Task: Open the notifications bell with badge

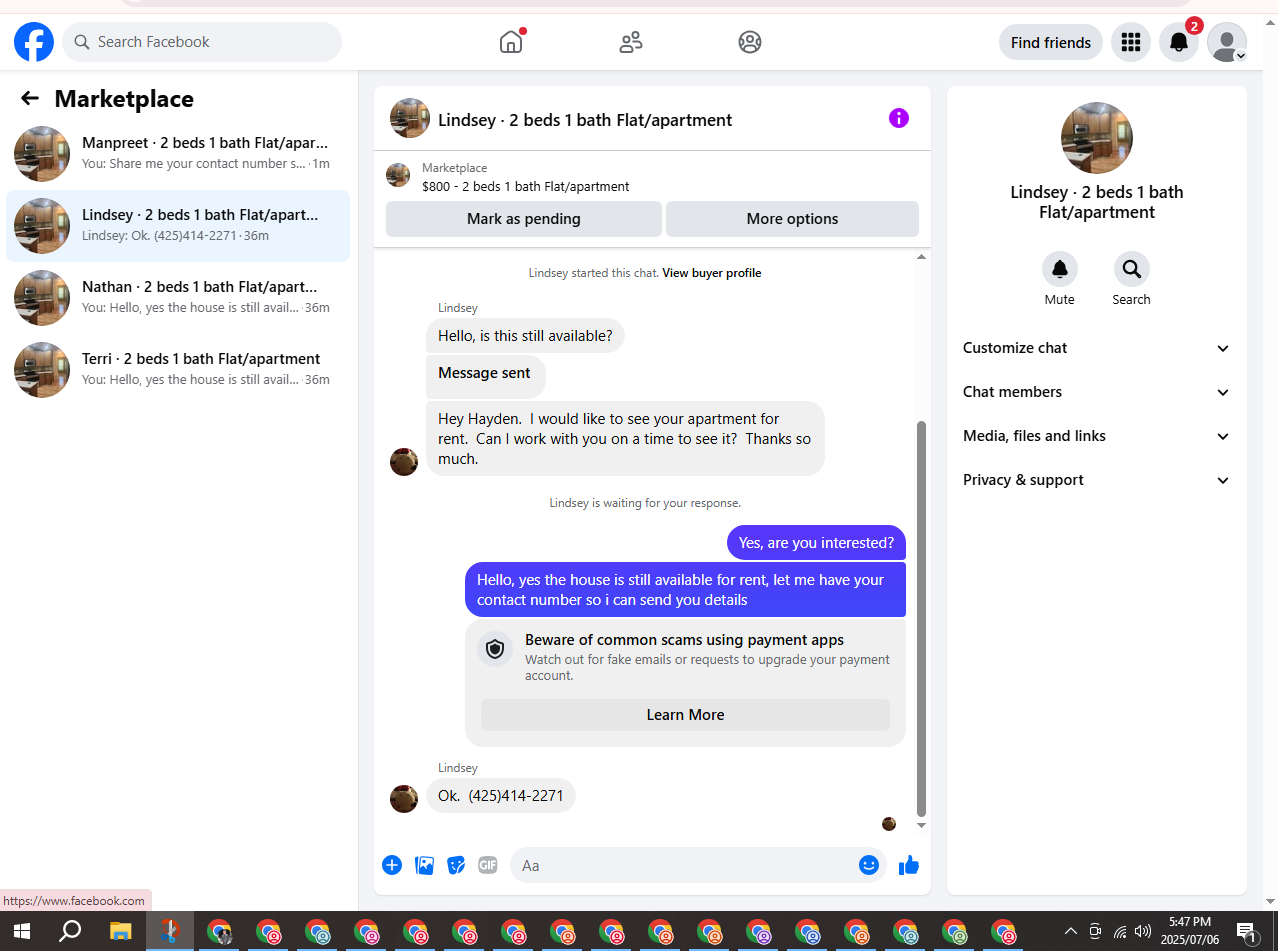Action: [x=1179, y=42]
